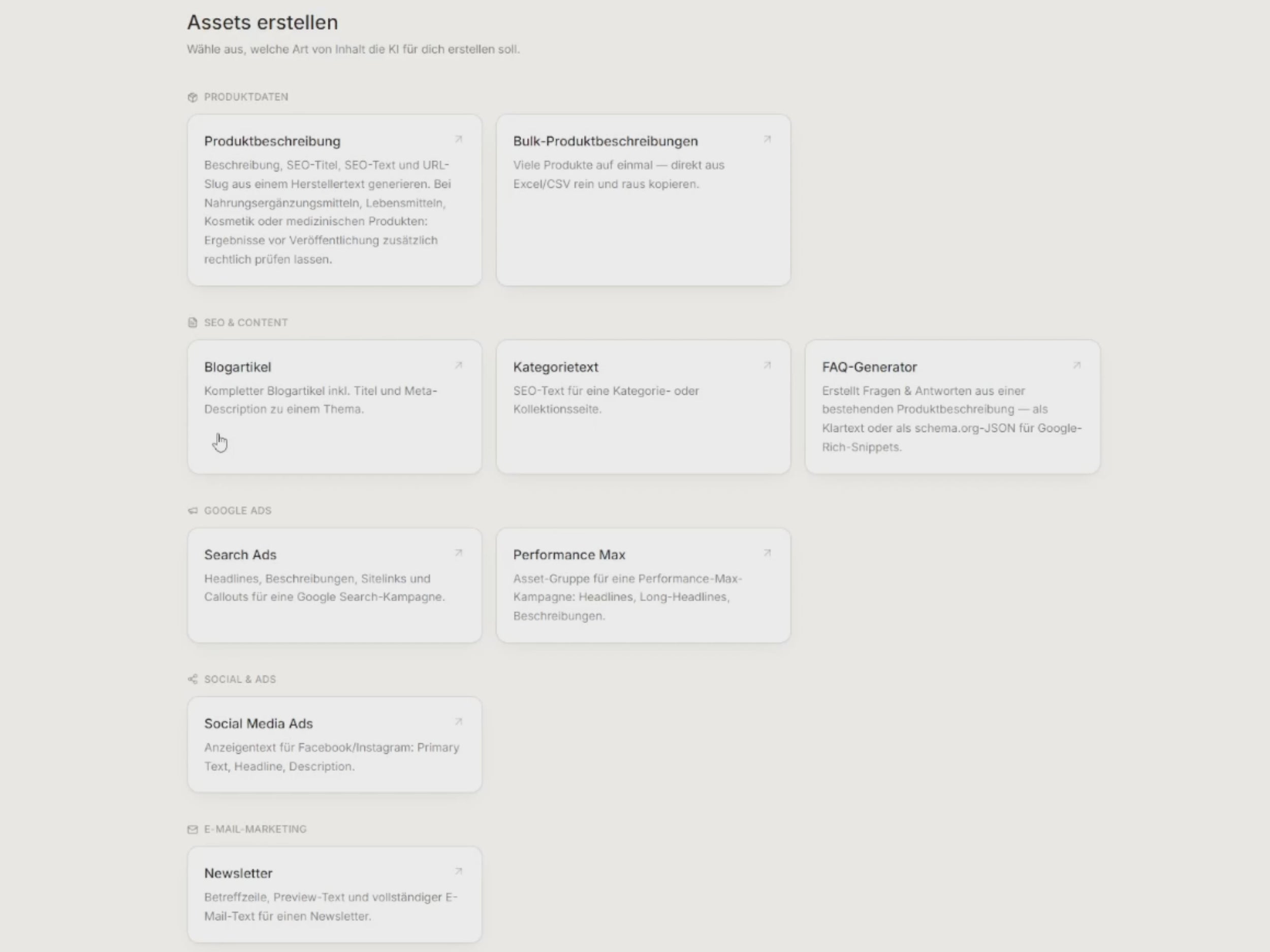Select the Bulk-Produktbeschreibungen card title
Screen dimensions: 1270x952
[x=605, y=141]
